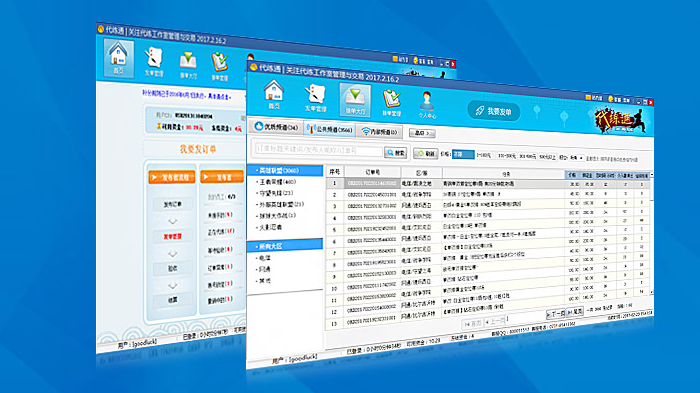Select 其他 in the region list

click(264, 280)
